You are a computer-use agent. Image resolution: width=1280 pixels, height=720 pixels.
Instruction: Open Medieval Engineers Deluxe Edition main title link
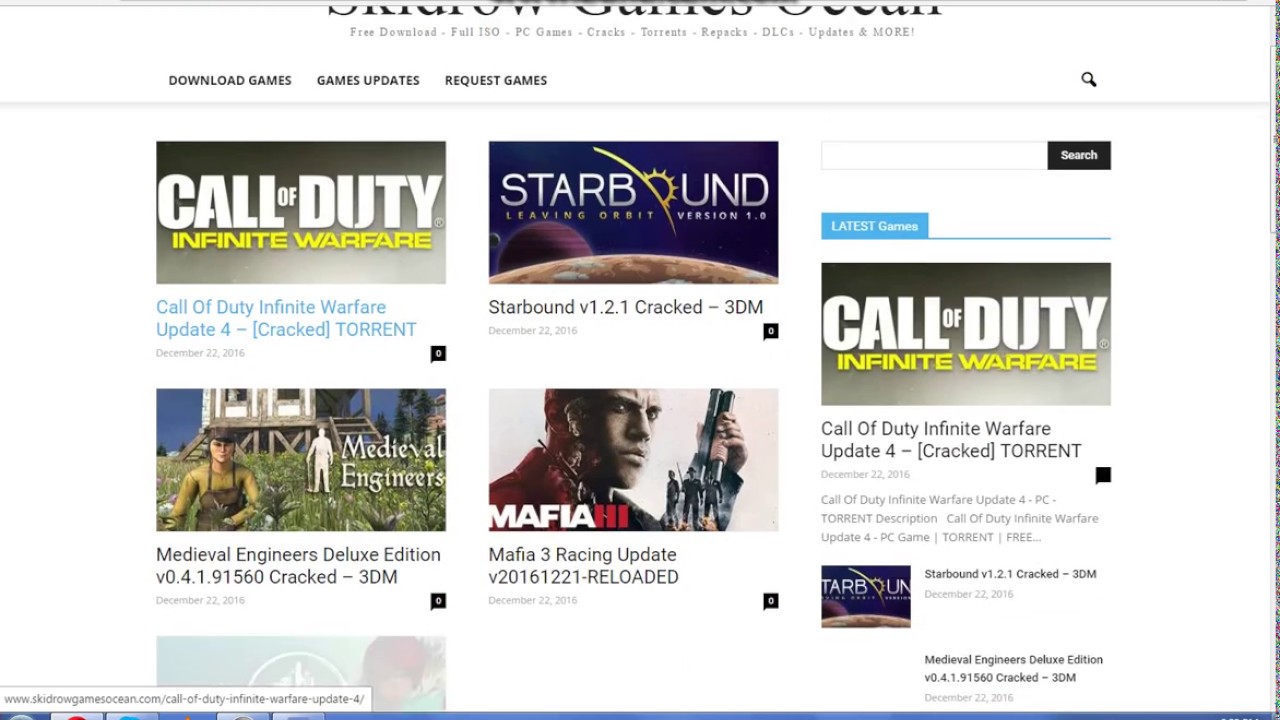298,566
